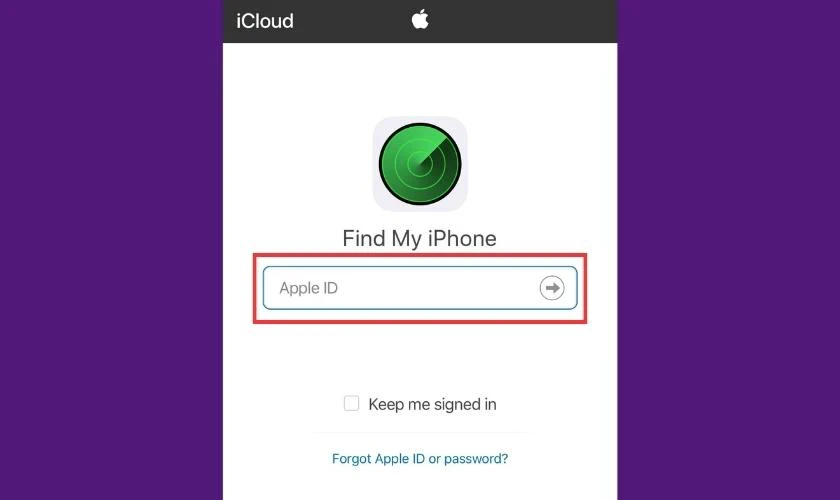Click the header area between iCloud and Apple logo

[x=352, y=21]
